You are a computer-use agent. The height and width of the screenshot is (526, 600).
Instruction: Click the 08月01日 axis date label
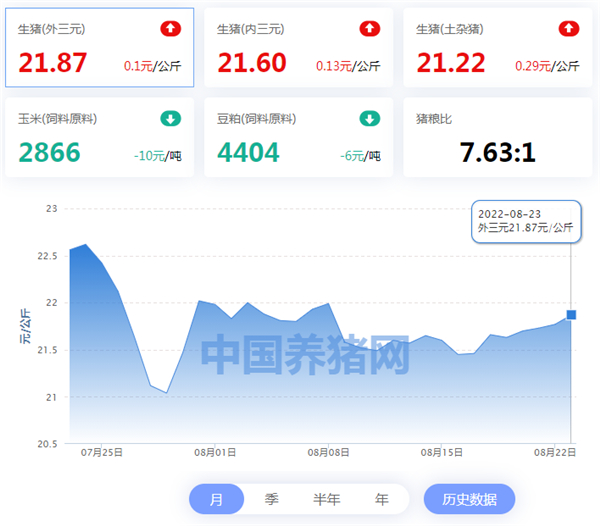214,453
